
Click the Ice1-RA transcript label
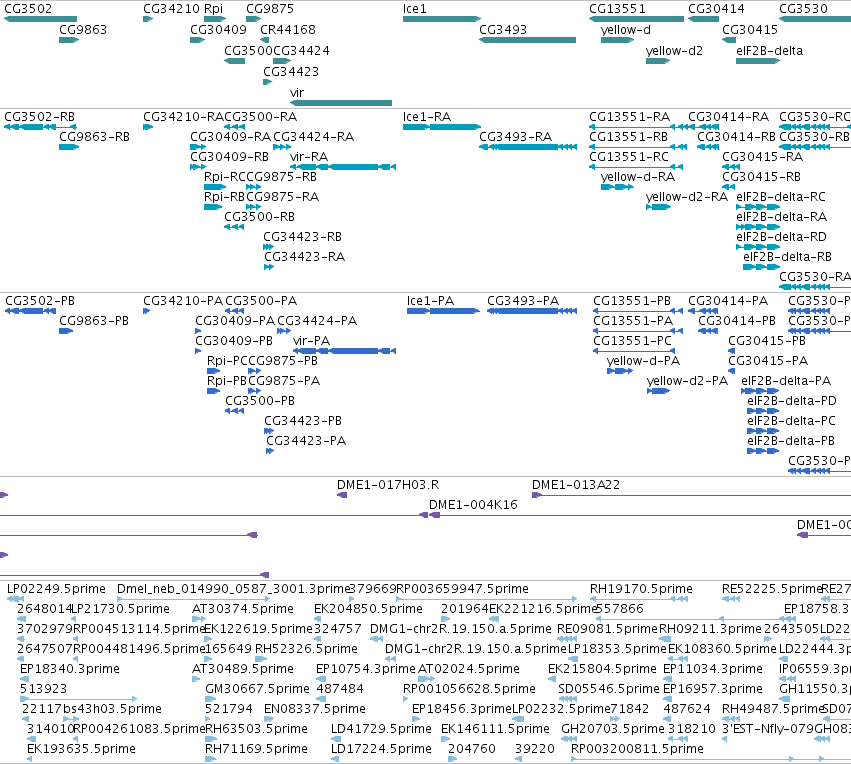point(427,117)
